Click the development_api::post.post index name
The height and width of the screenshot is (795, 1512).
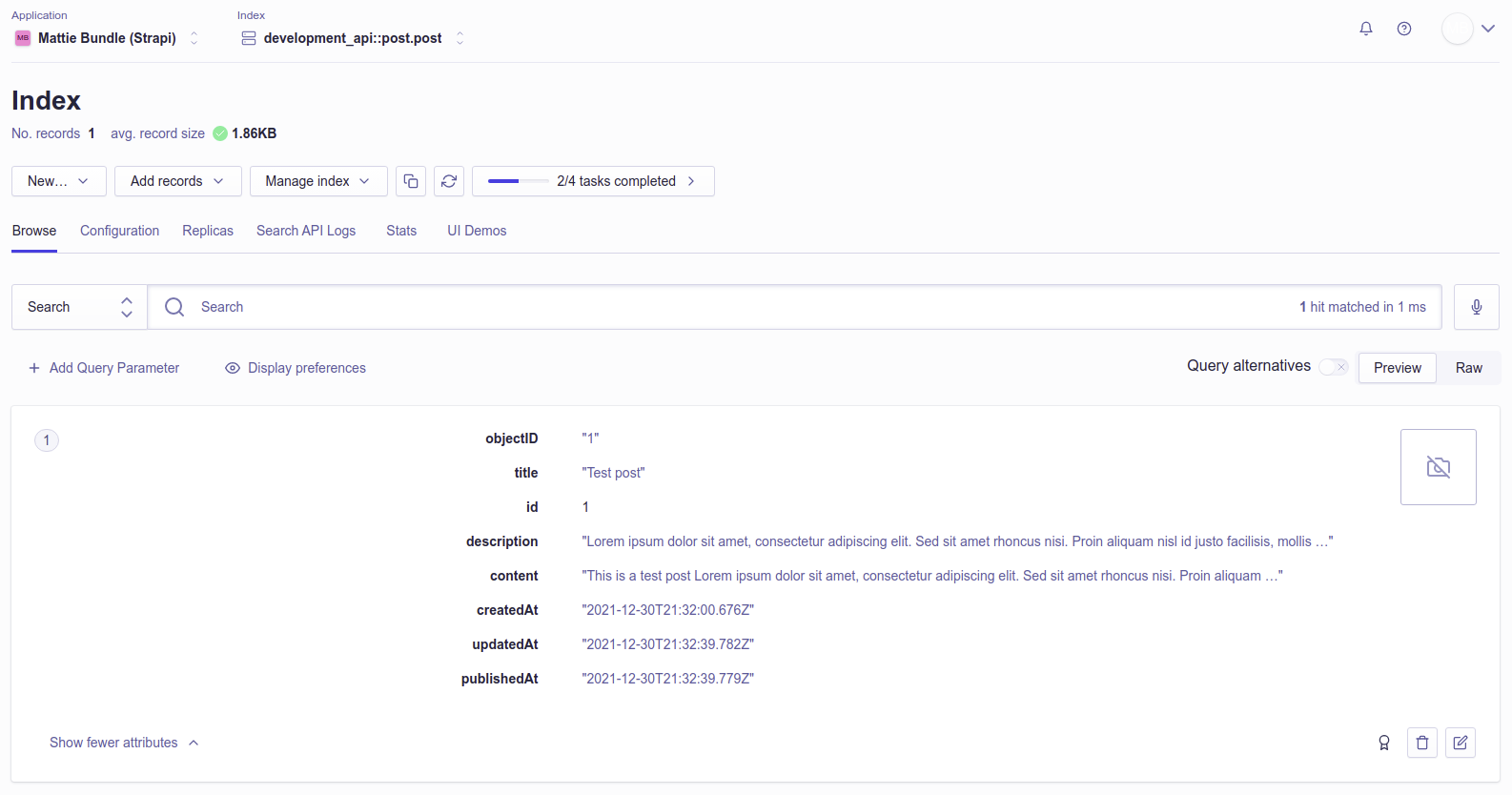[x=353, y=38]
